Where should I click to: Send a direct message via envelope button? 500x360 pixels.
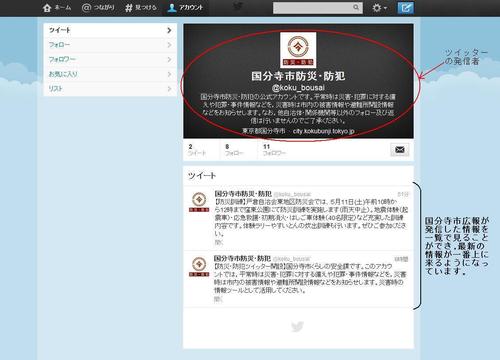pos(400,150)
